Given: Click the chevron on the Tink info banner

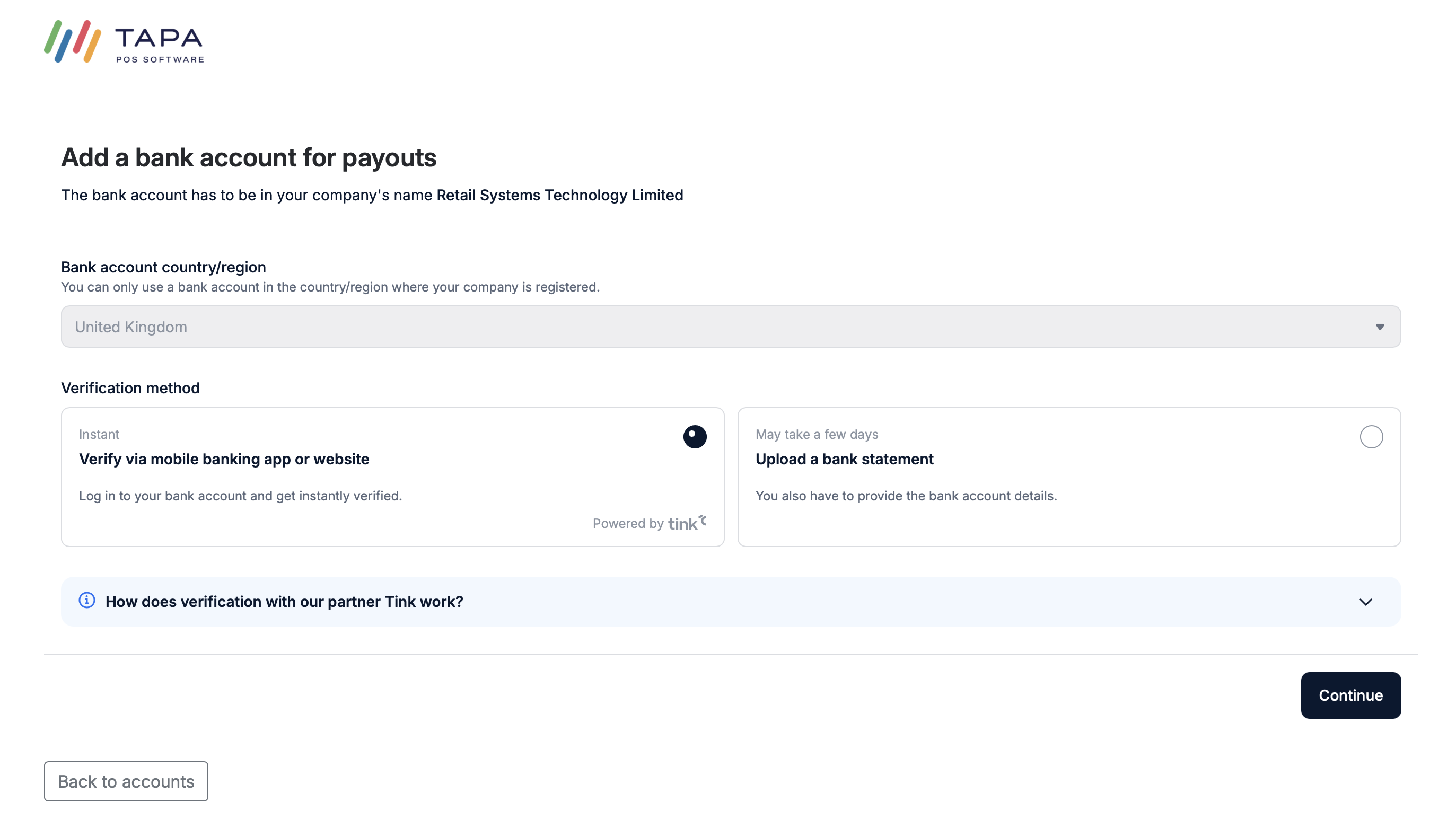Looking at the screenshot, I should [1365, 602].
